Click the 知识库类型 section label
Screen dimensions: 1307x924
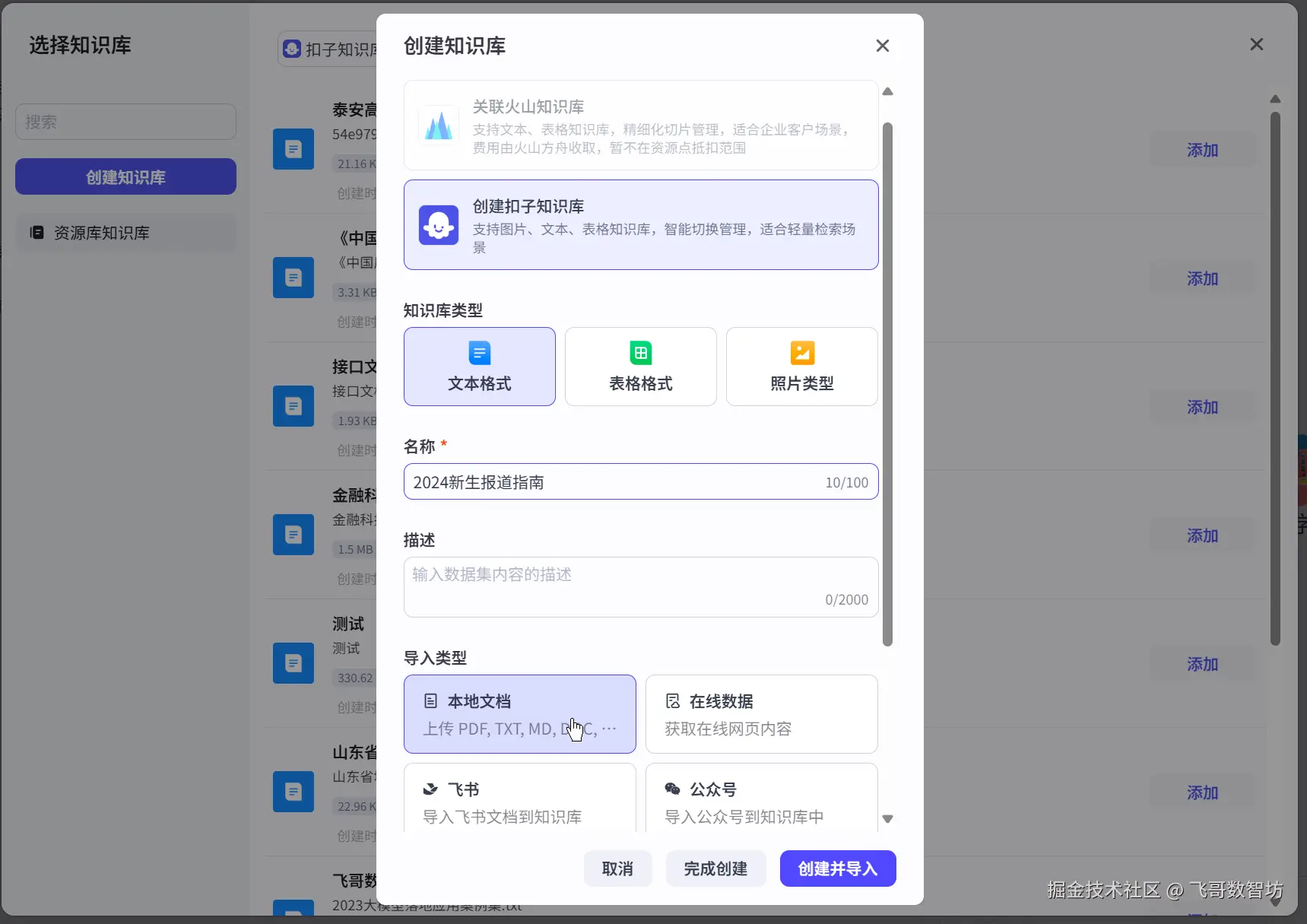(x=443, y=310)
